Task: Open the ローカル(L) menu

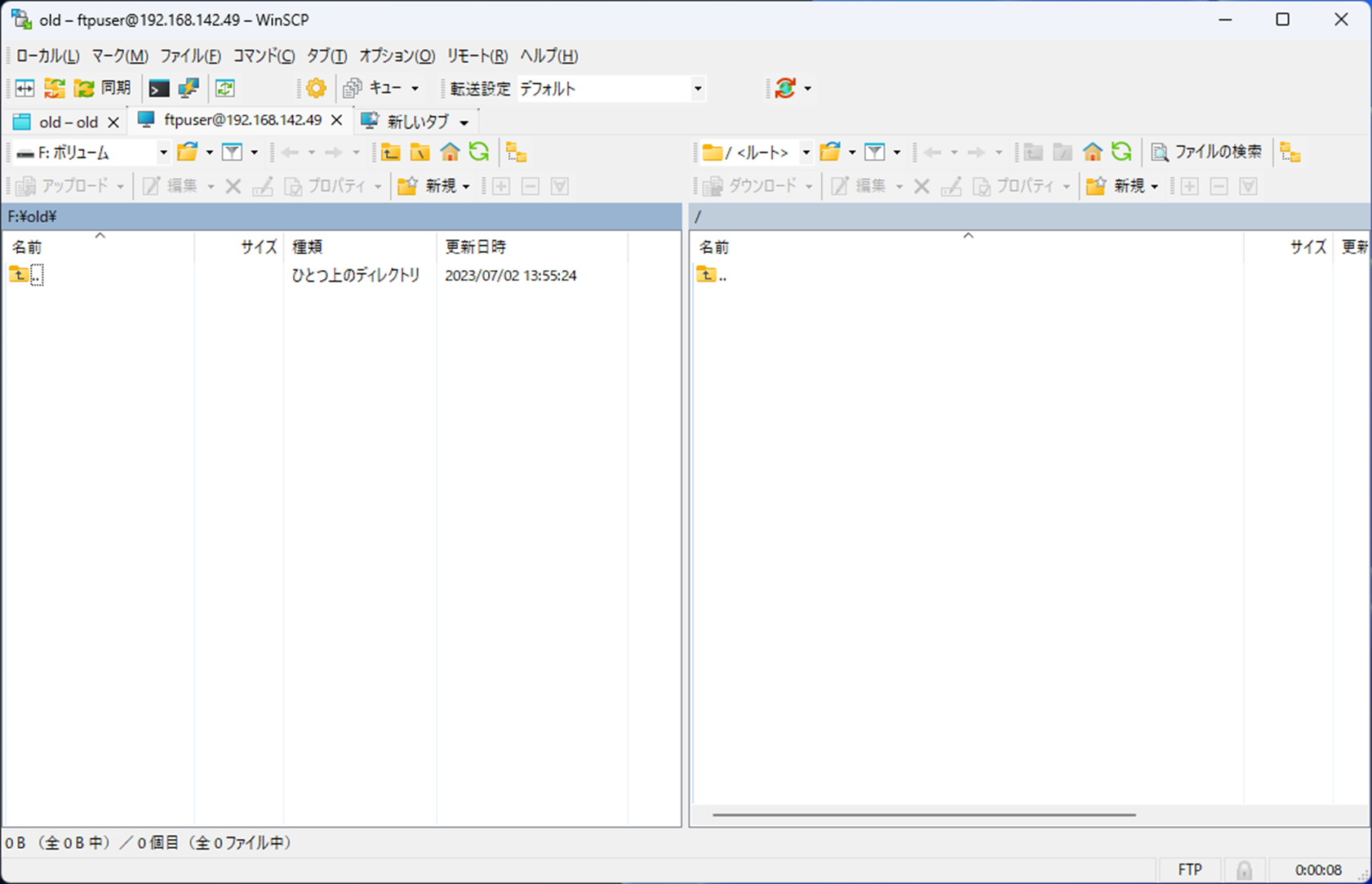Action: [x=48, y=56]
